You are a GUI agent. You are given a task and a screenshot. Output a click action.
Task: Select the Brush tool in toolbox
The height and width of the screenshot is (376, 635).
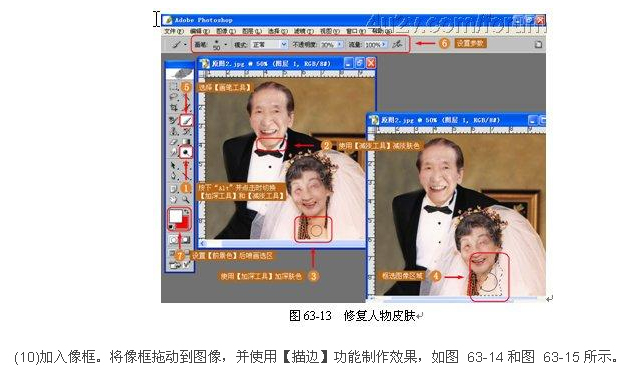pos(186,120)
